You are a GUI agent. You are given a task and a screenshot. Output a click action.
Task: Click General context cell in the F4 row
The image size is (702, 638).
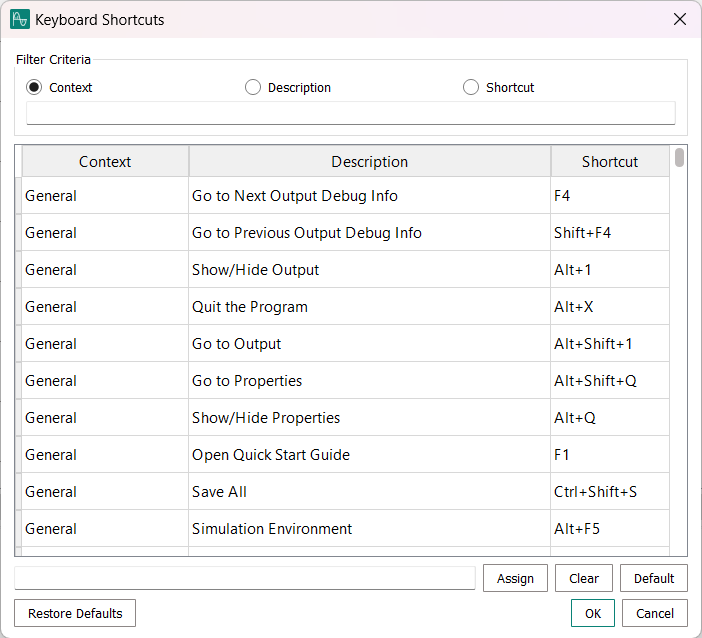[105, 196]
